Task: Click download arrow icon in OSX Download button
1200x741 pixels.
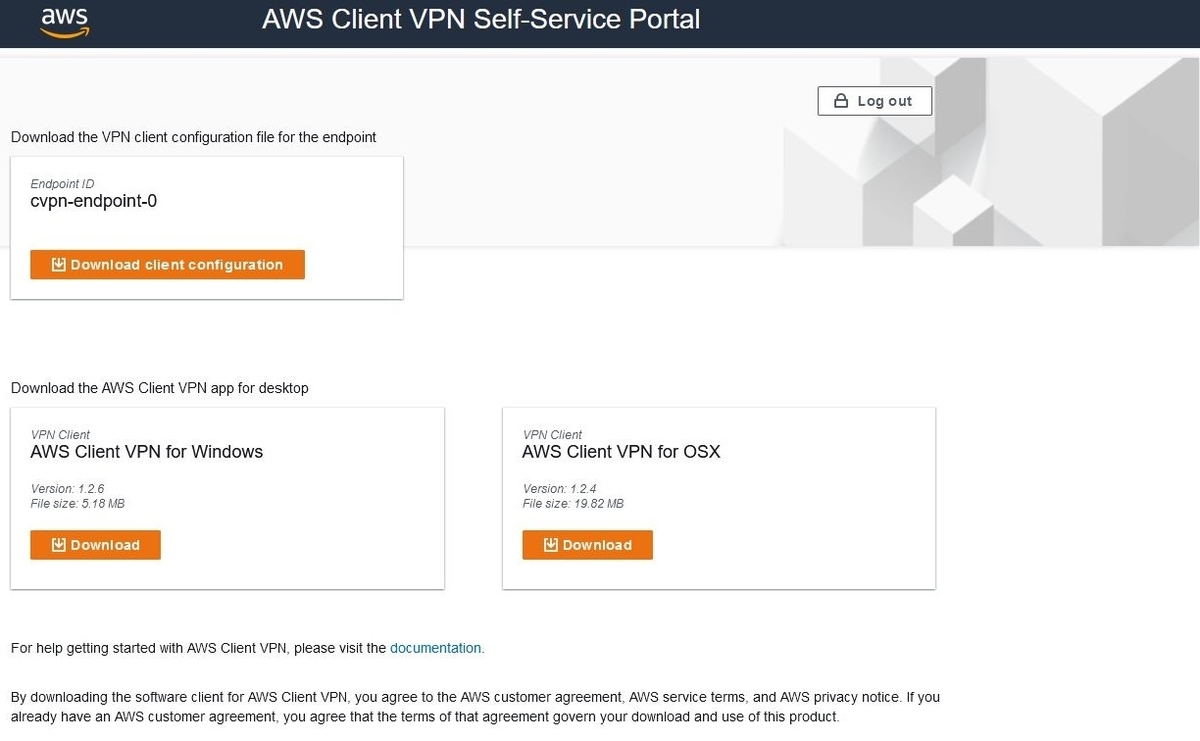Action: pyautogui.click(x=551, y=545)
